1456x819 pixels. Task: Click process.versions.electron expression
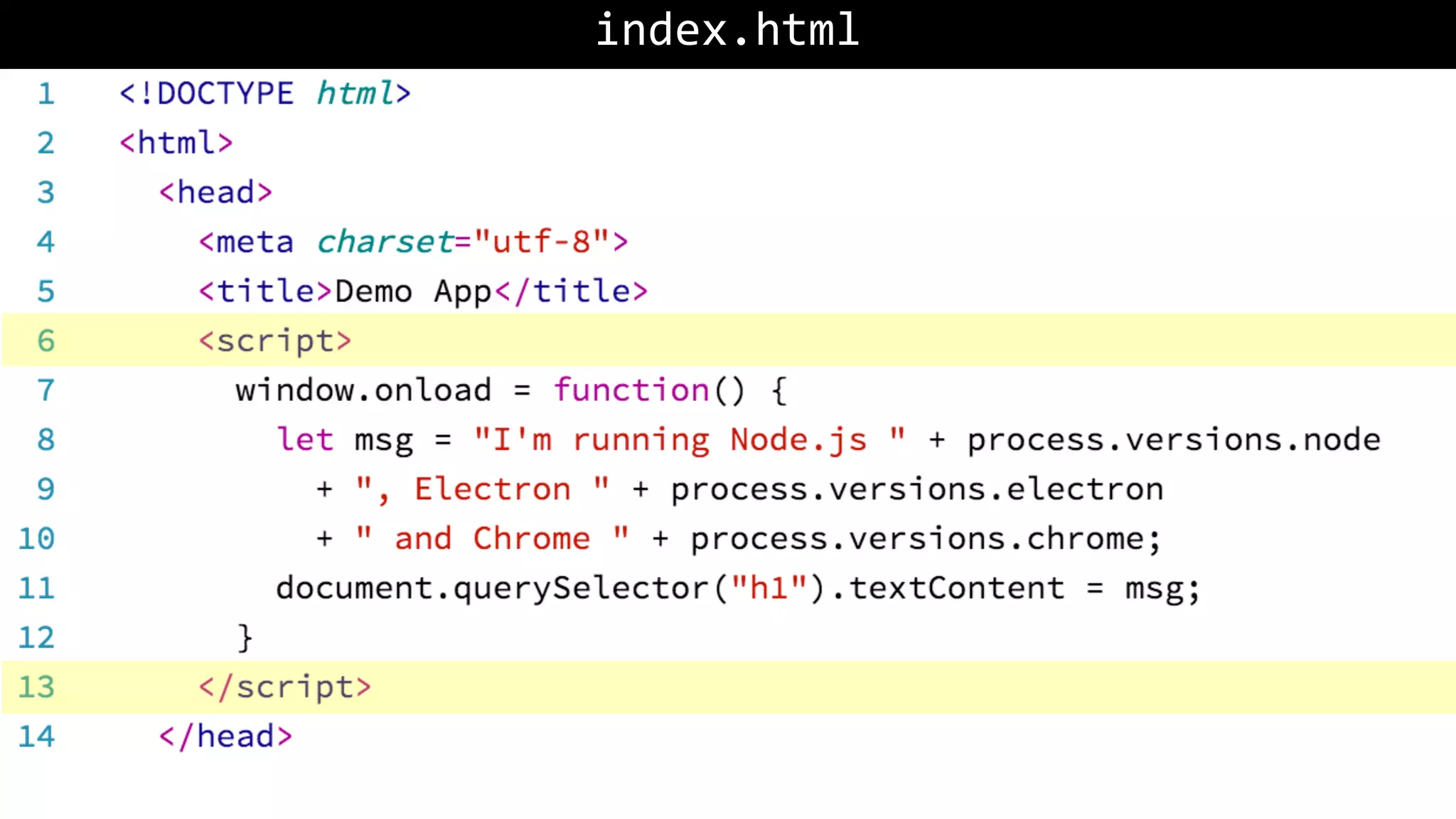coord(917,490)
